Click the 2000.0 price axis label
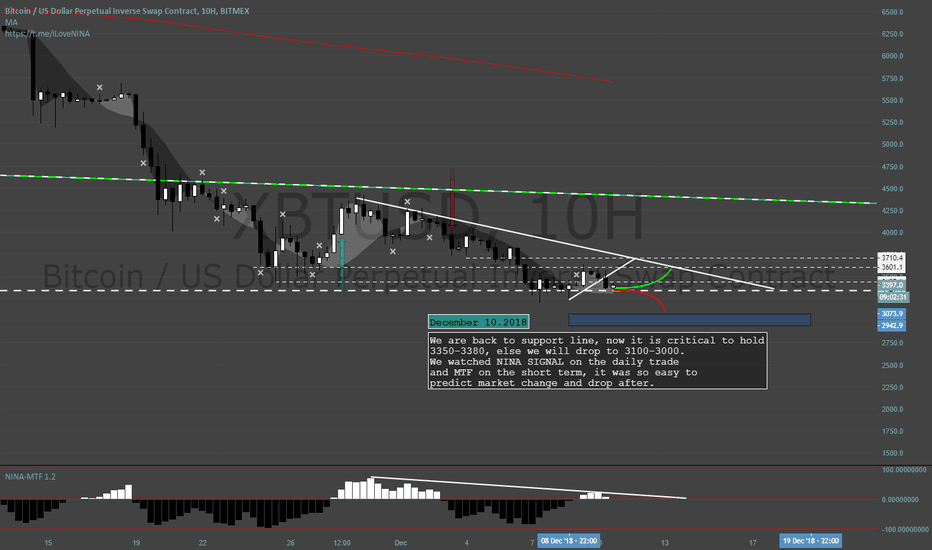Screen dimensions: 932x550 pos(892,409)
